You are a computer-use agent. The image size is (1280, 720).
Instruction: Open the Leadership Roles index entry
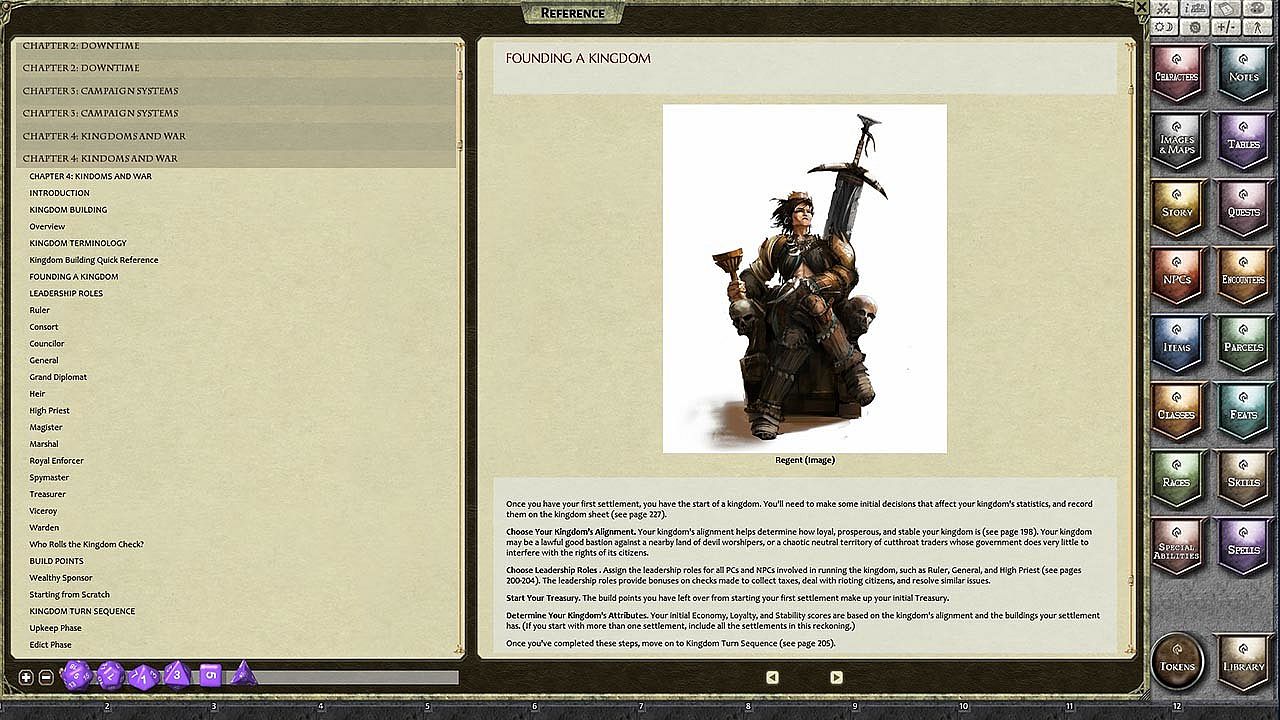click(x=66, y=293)
